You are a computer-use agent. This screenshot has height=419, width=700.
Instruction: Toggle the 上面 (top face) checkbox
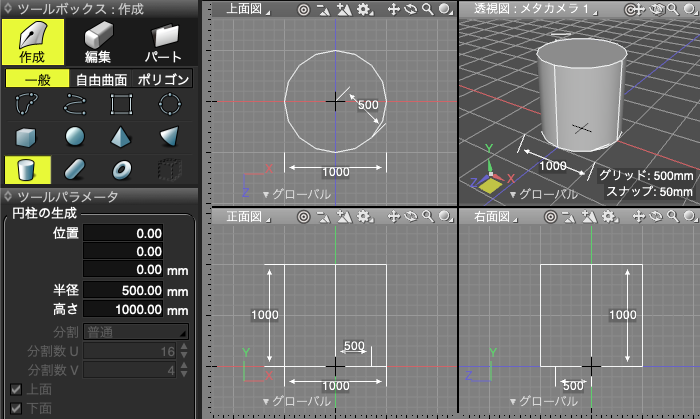click(15, 390)
